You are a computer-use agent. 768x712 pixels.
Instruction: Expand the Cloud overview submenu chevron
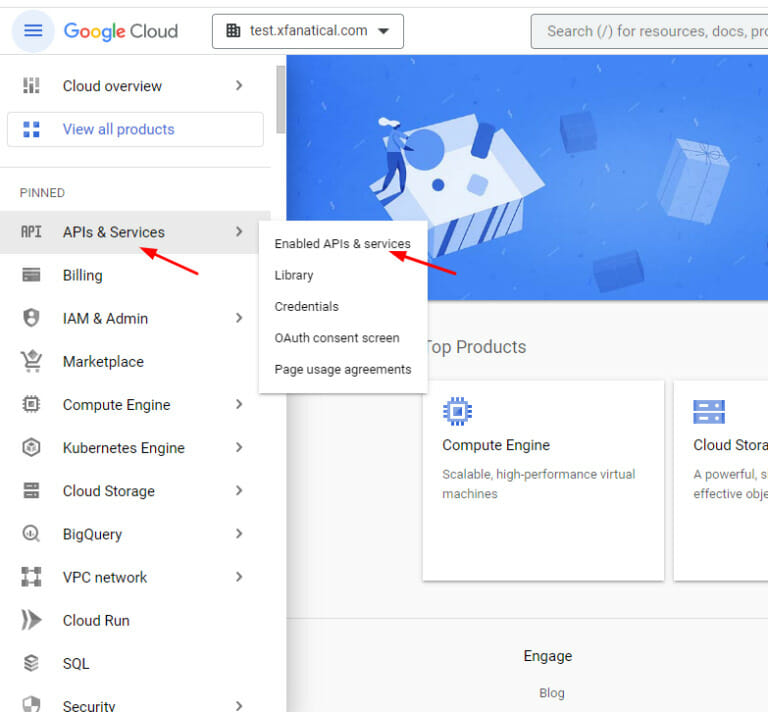pyautogui.click(x=239, y=86)
